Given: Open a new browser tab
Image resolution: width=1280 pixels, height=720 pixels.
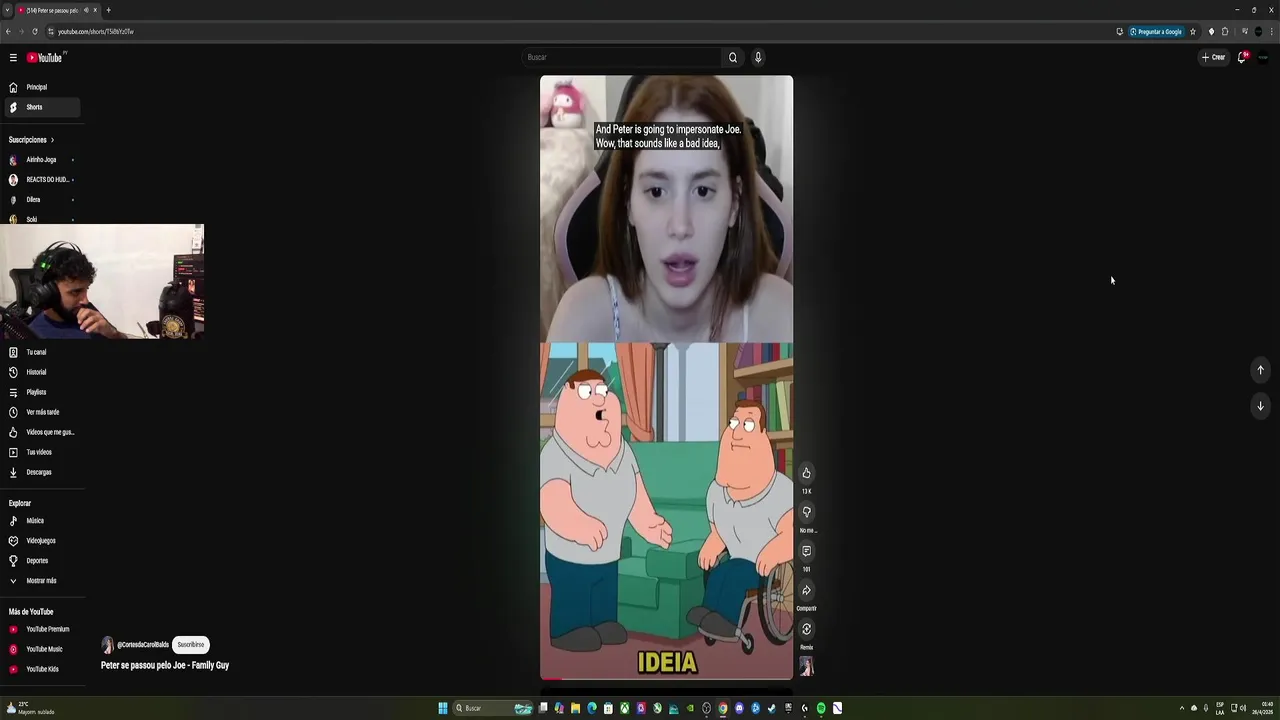Looking at the screenshot, I should tap(108, 10).
